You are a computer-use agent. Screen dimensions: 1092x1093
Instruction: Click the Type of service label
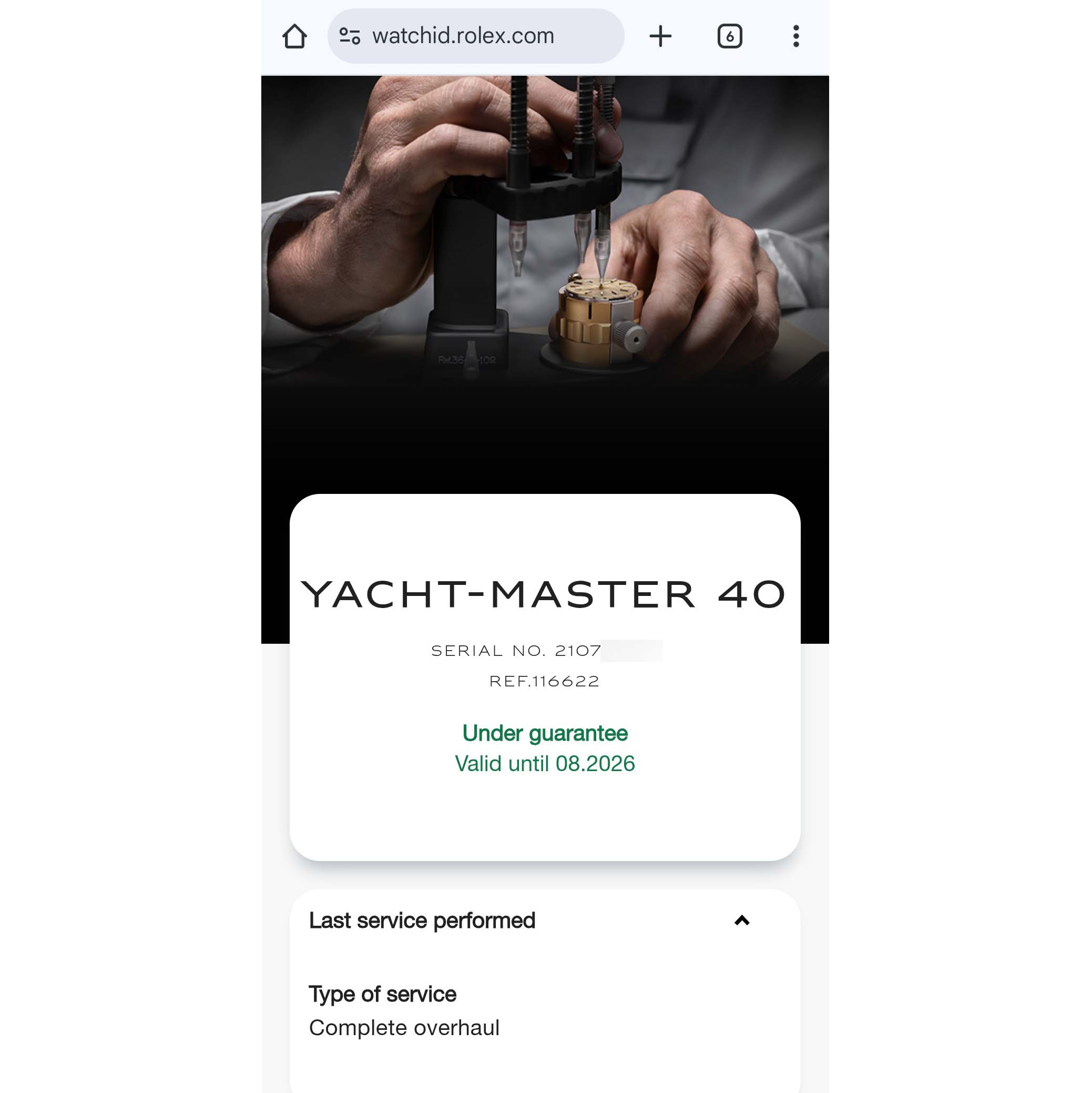(x=382, y=994)
